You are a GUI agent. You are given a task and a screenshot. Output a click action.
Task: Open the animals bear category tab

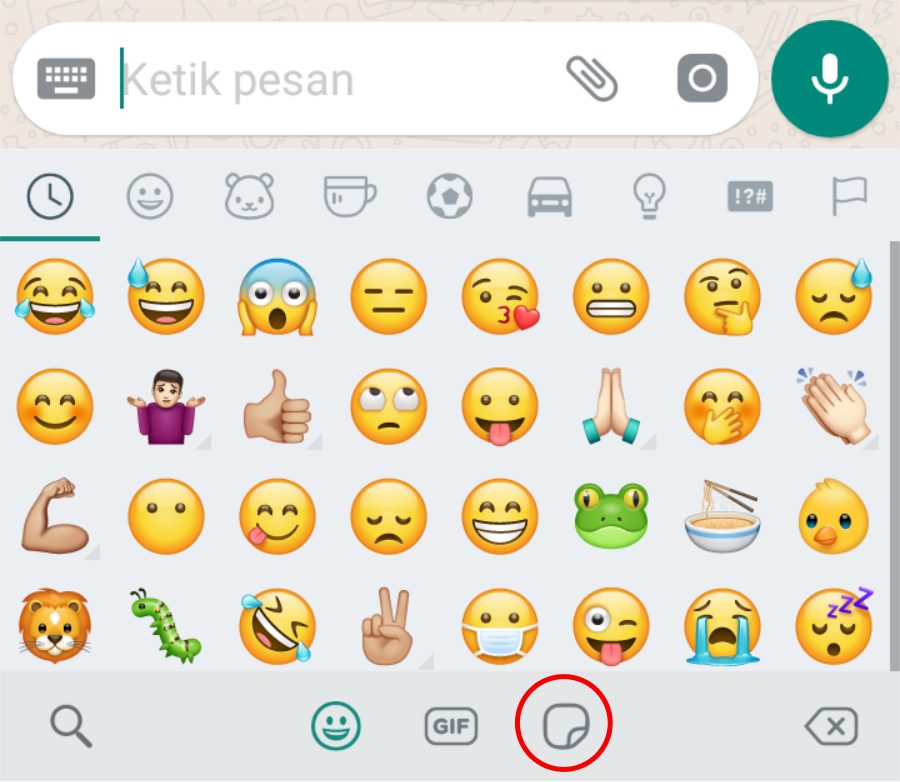point(249,196)
